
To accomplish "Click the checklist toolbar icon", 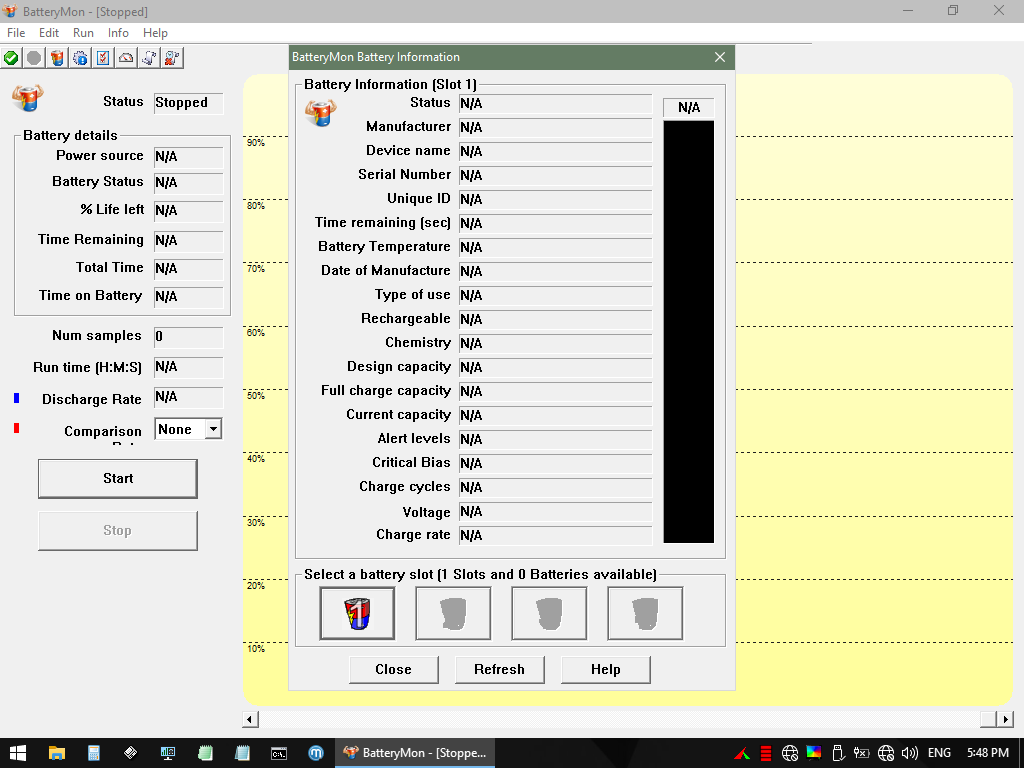I will pyautogui.click(x=103, y=58).
